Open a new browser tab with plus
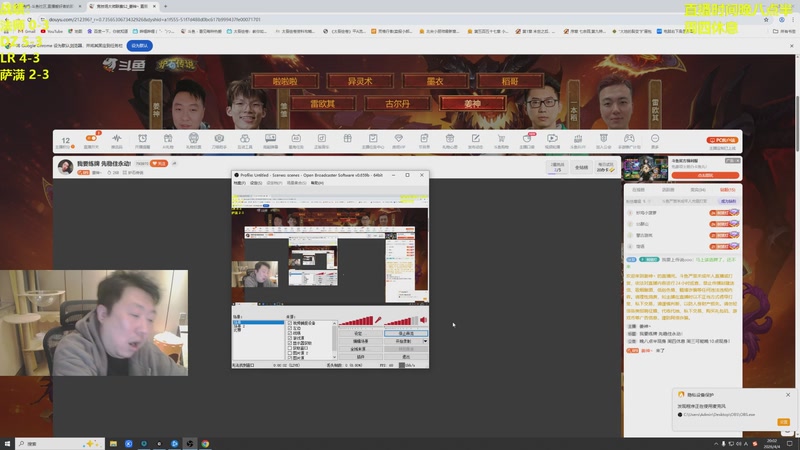 coord(165,6)
